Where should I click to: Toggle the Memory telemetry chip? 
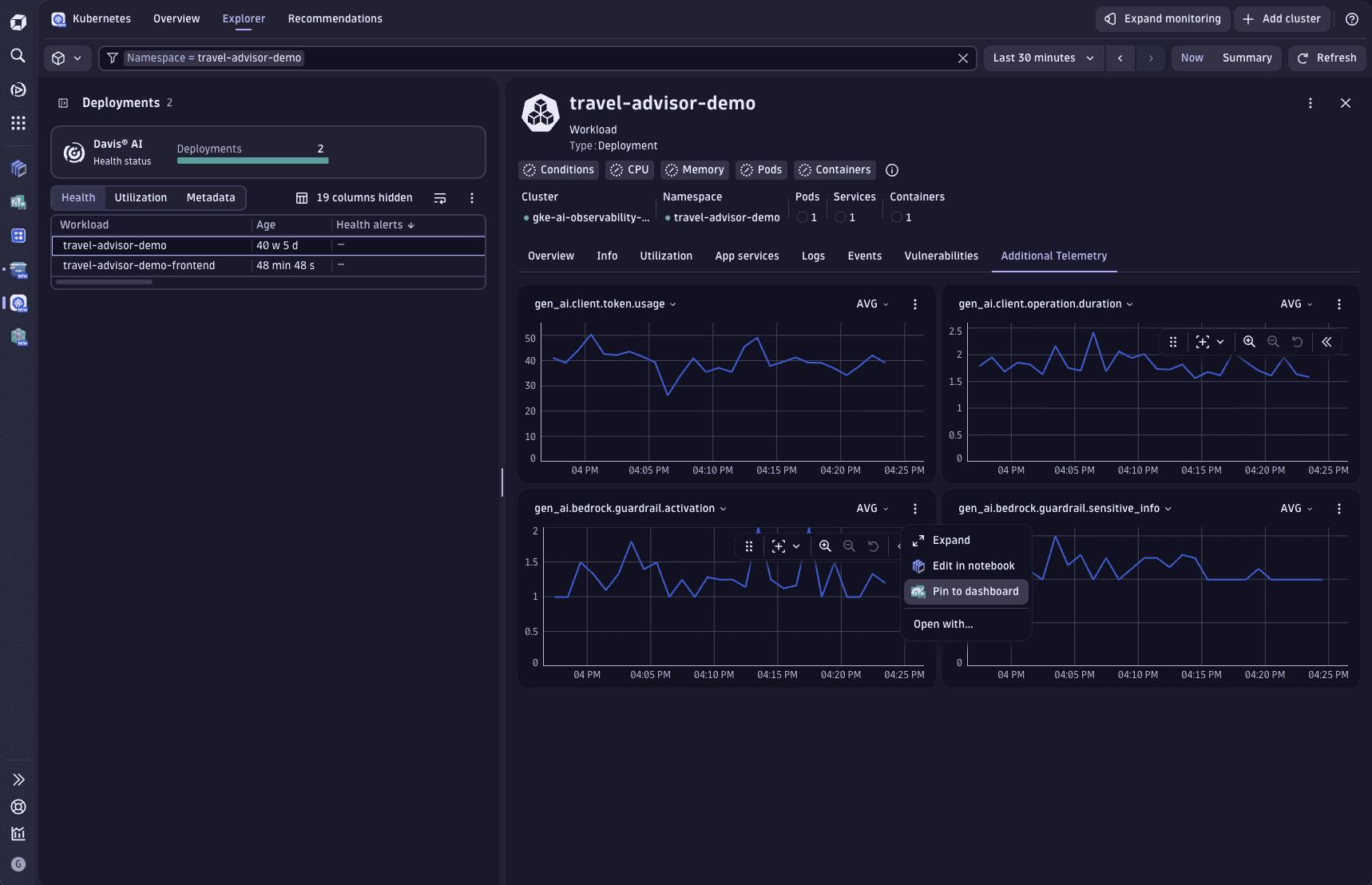(694, 169)
